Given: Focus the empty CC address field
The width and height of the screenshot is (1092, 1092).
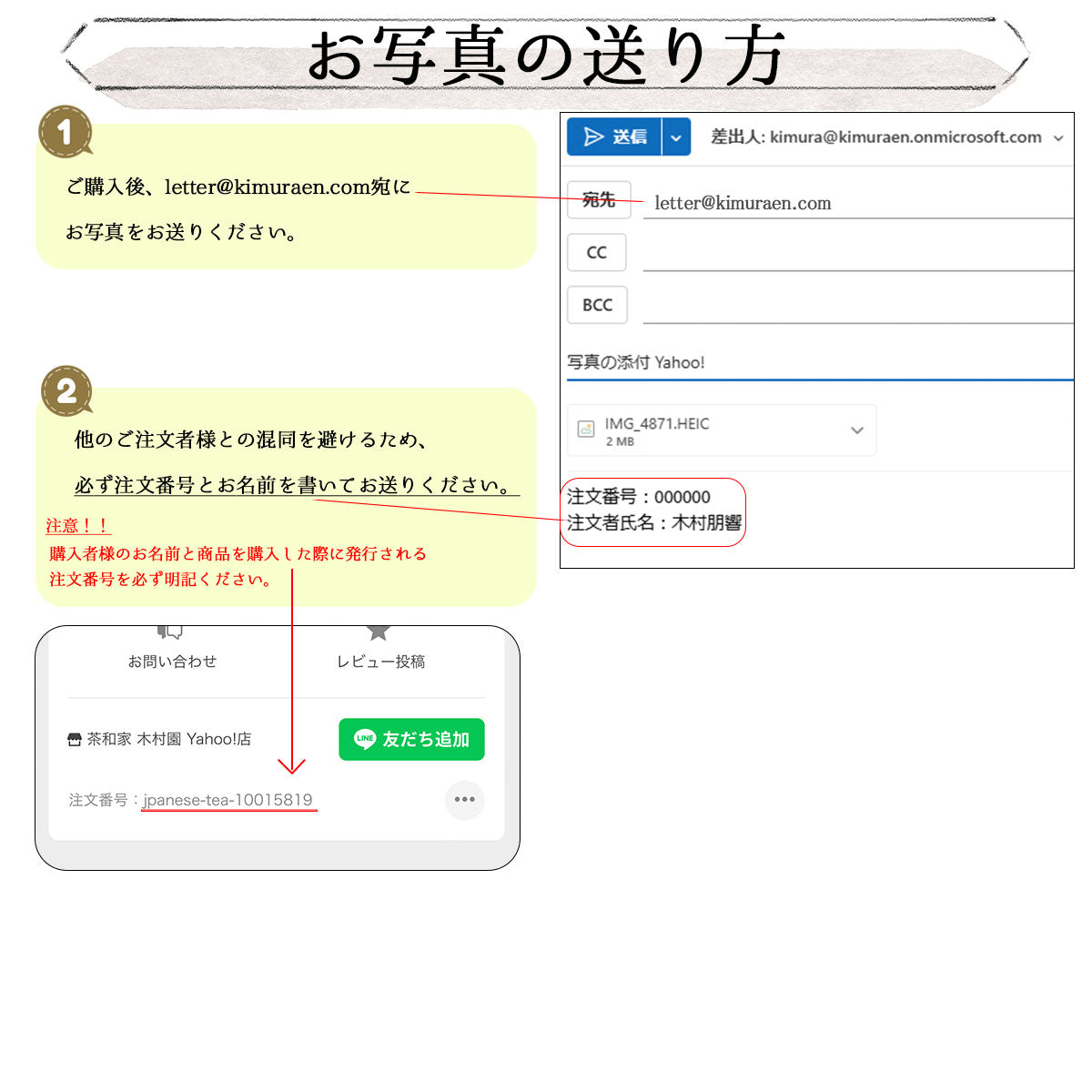Looking at the screenshot, I should coord(855,255).
